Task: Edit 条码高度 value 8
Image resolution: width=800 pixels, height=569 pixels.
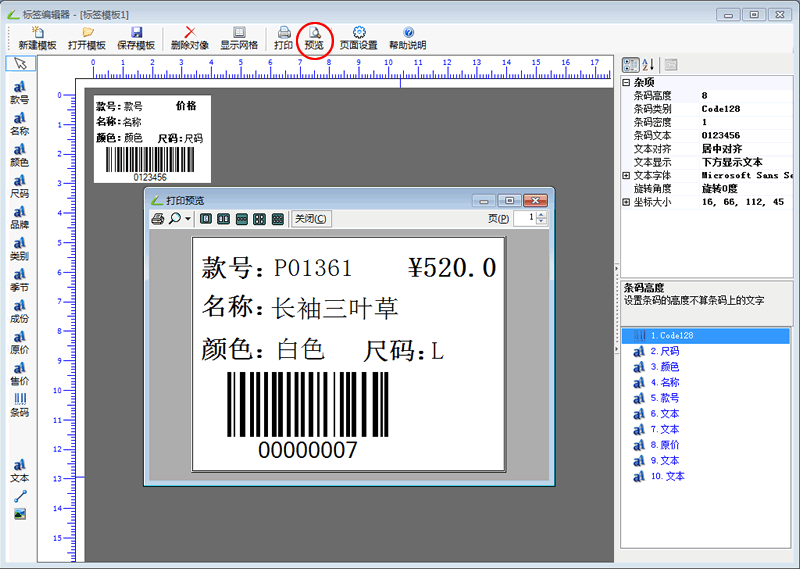Action: coord(746,95)
